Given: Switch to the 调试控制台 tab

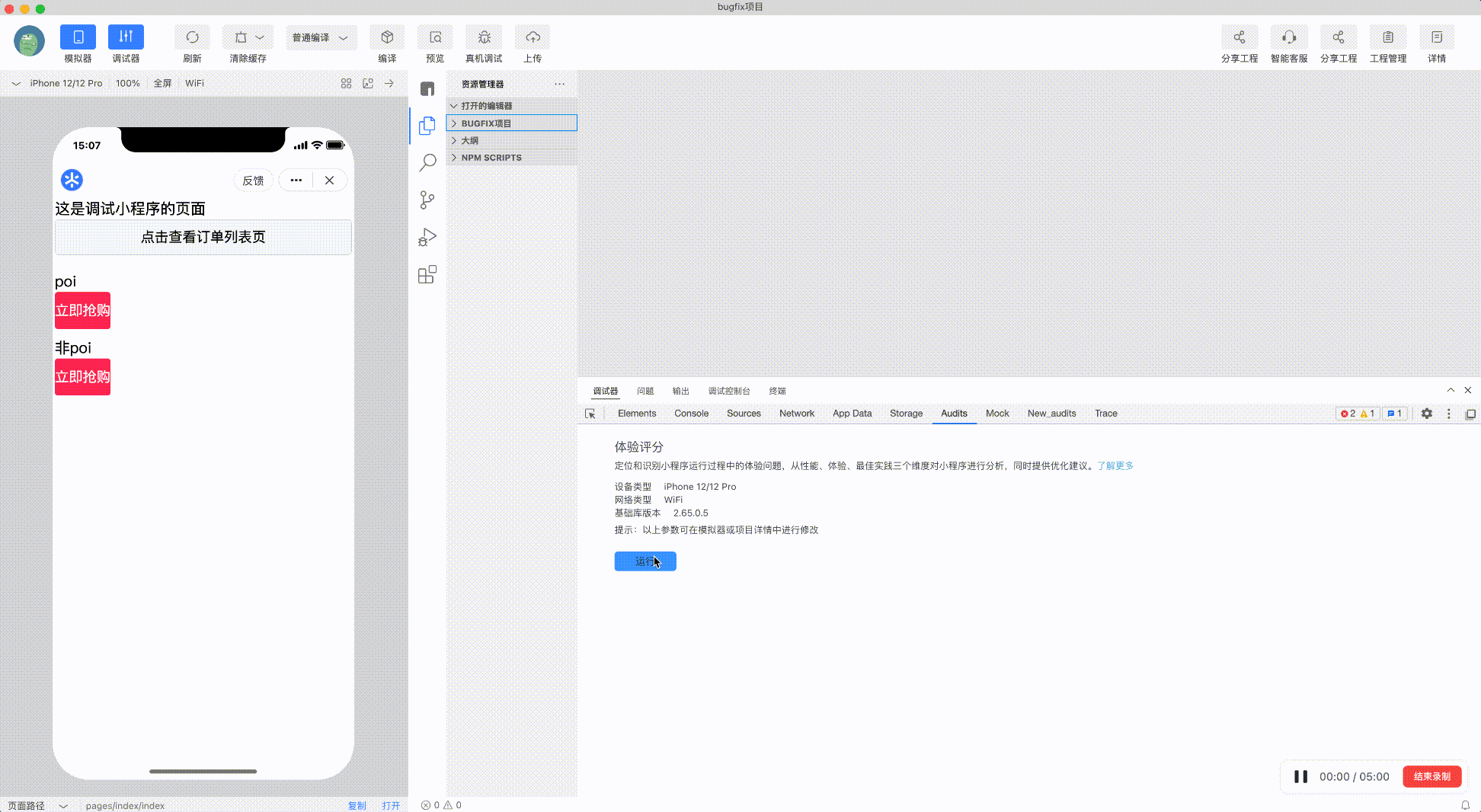Looking at the screenshot, I should (729, 391).
